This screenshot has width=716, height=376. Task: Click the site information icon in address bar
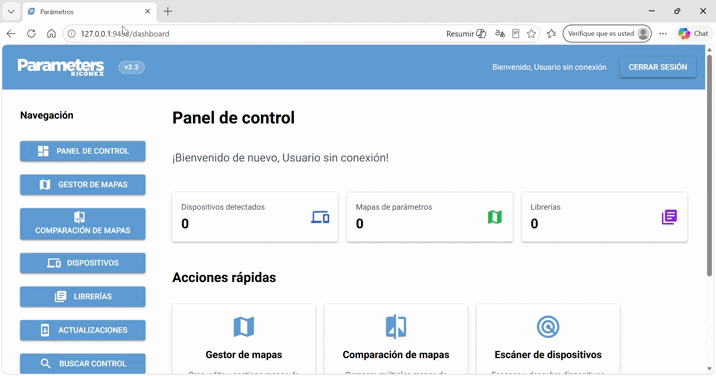pyautogui.click(x=72, y=34)
